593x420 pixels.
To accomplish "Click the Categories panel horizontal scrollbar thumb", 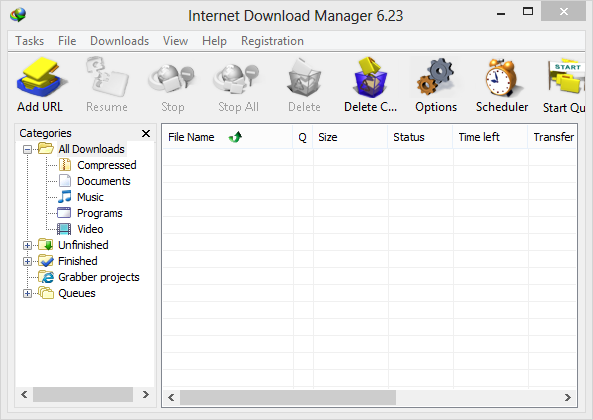I will [x=83, y=395].
